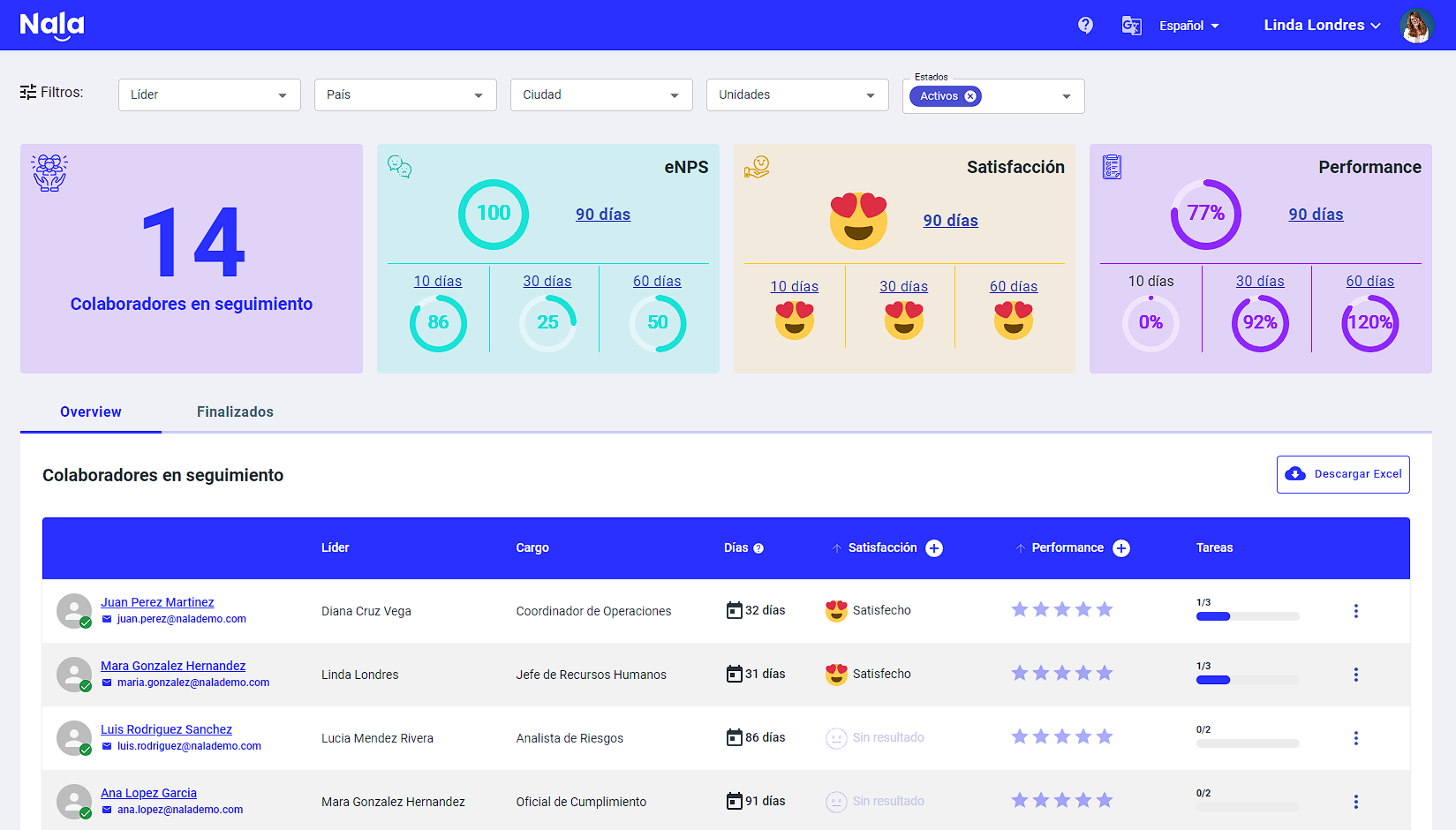Expand the Unidades filter dropdown

(x=797, y=95)
